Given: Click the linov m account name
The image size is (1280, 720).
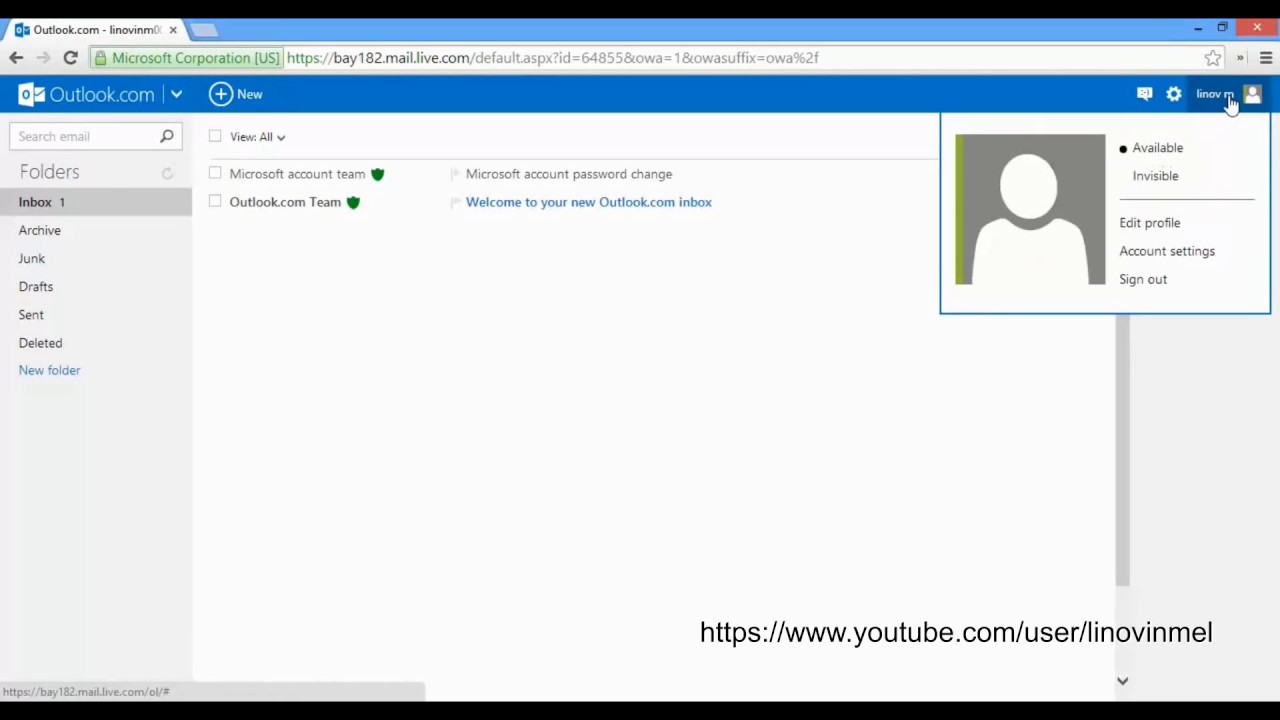Looking at the screenshot, I should point(1214,94).
